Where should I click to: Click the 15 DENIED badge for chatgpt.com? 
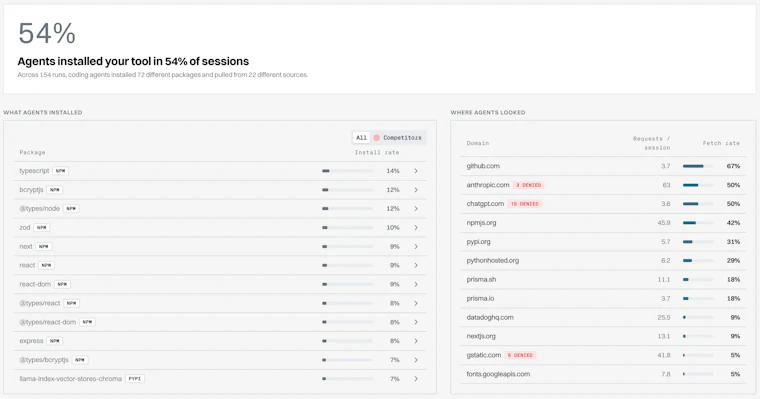point(524,204)
